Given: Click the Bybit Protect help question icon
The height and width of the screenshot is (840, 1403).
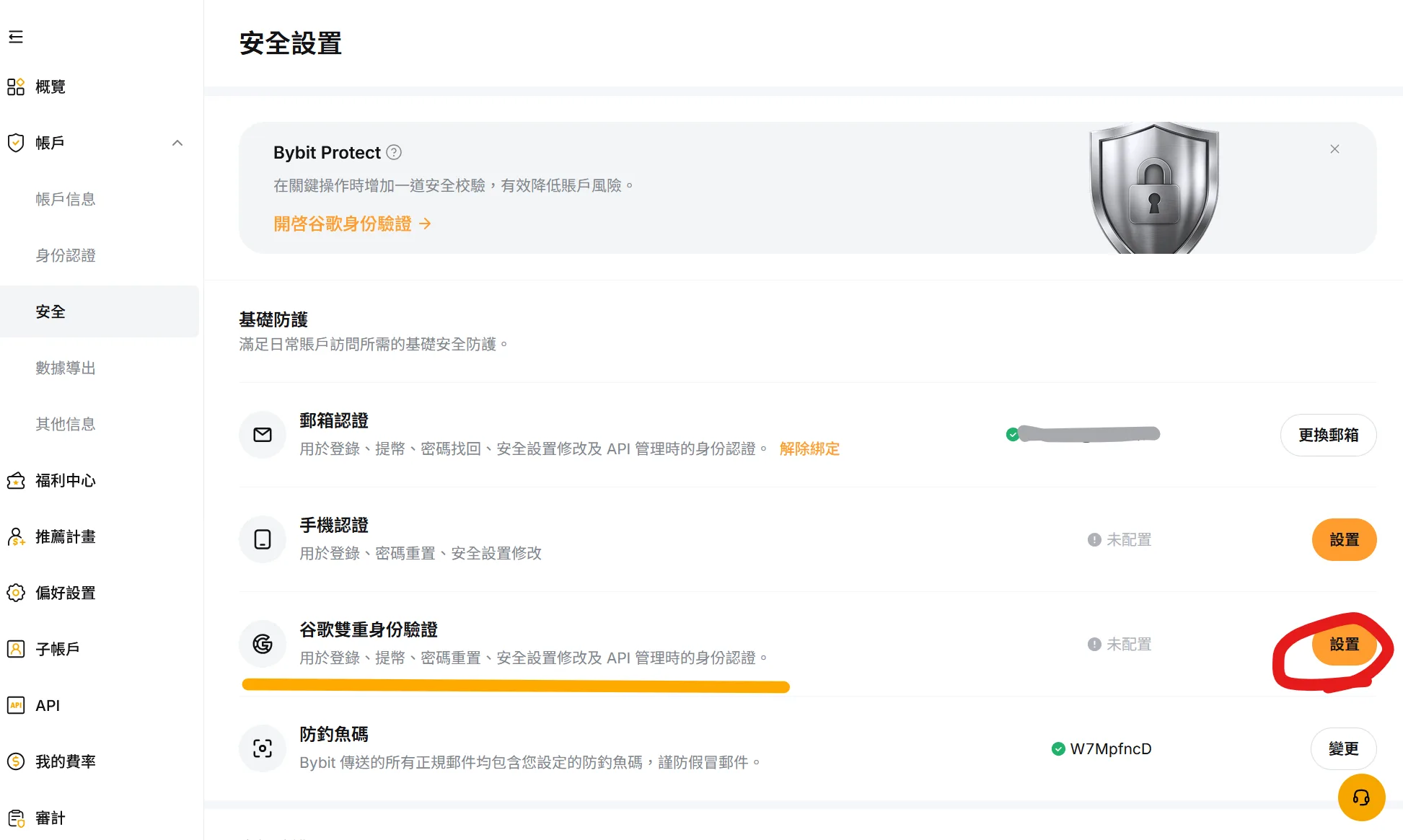Looking at the screenshot, I should click(394, 152).
